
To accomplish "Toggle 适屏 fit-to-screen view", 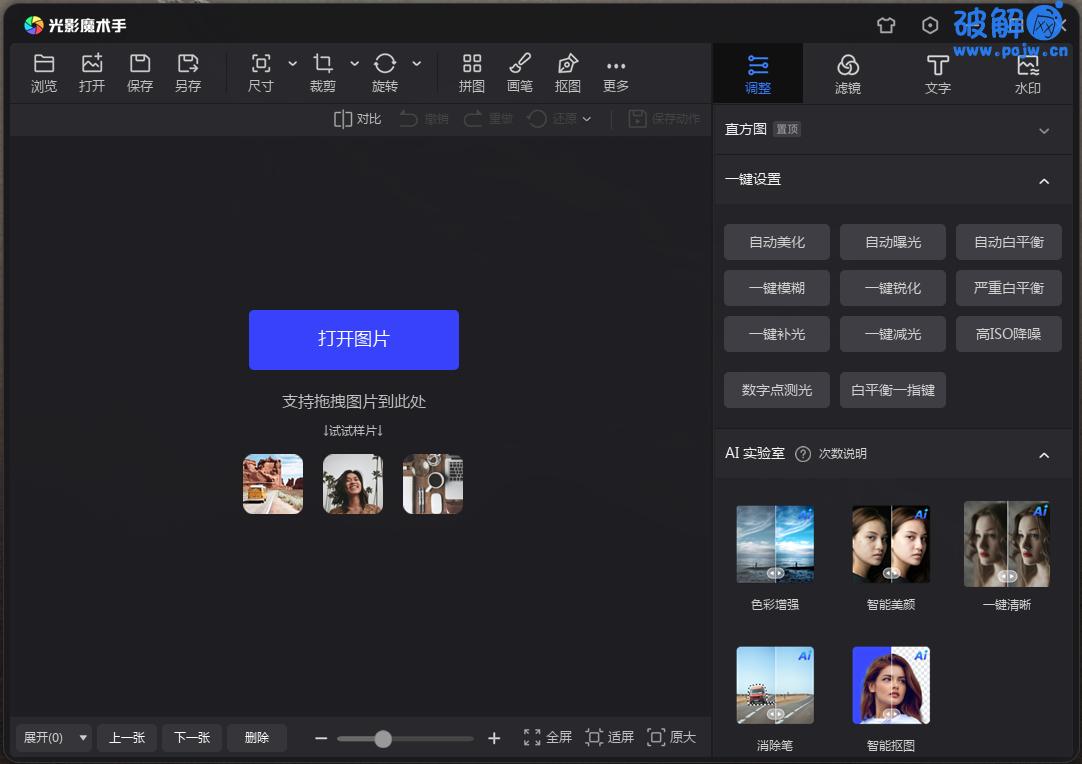I will coord(609,737).
